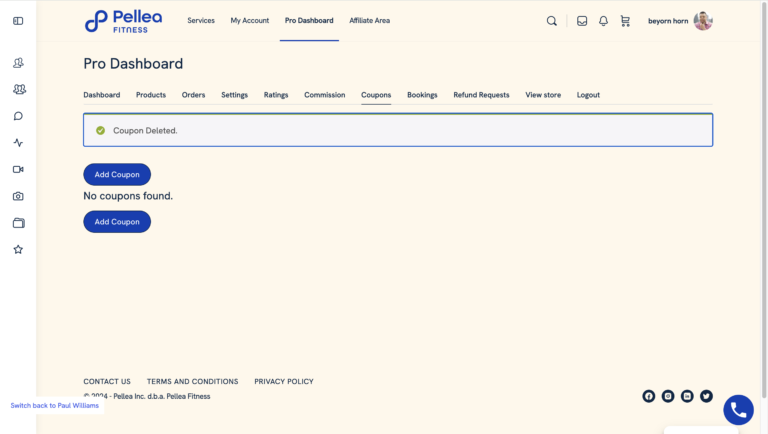Image resolution: width=768 pixels, height=434 pixels.
Task: Open the search magnifier icon
Action: [552, 21]
